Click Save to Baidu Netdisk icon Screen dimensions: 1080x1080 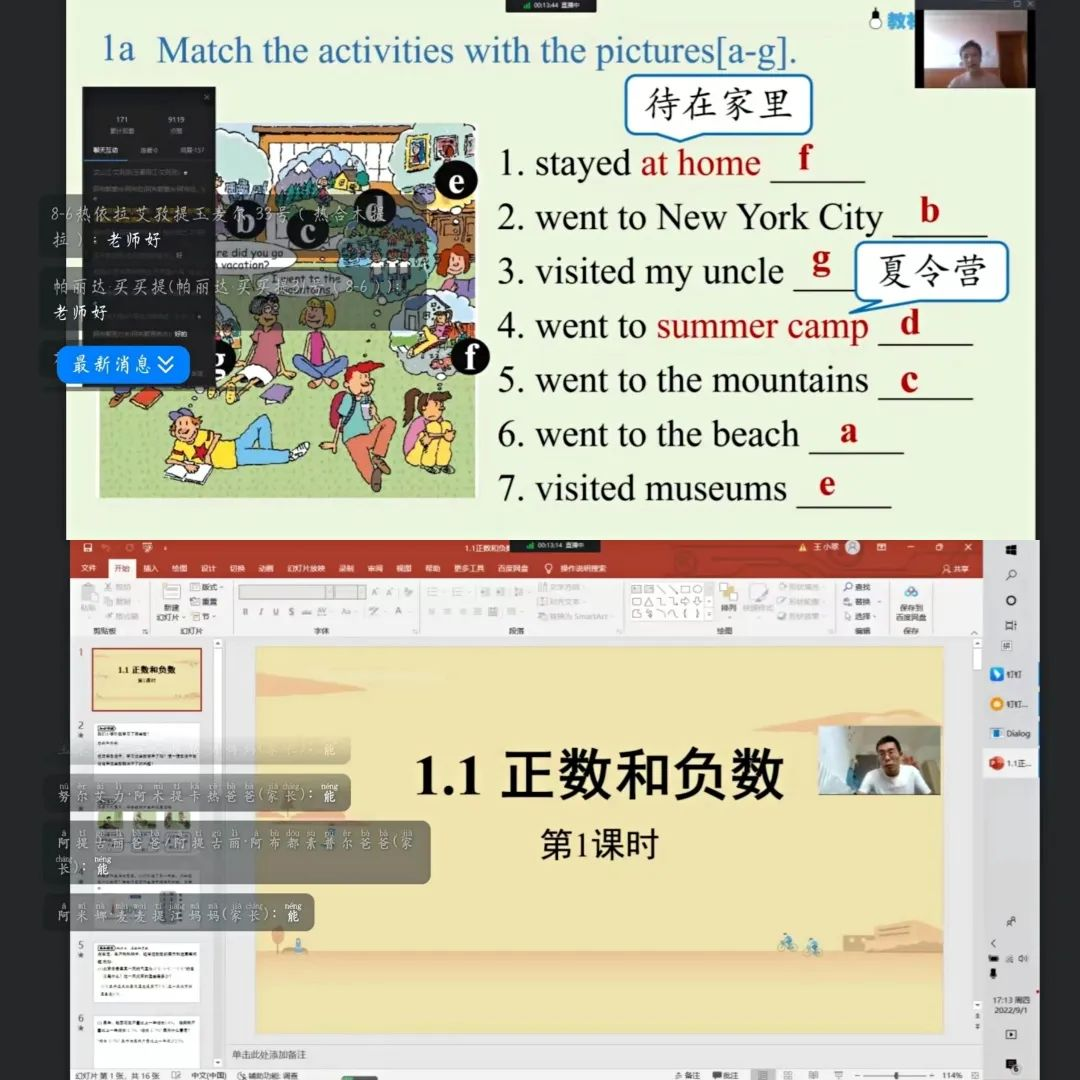910,599
